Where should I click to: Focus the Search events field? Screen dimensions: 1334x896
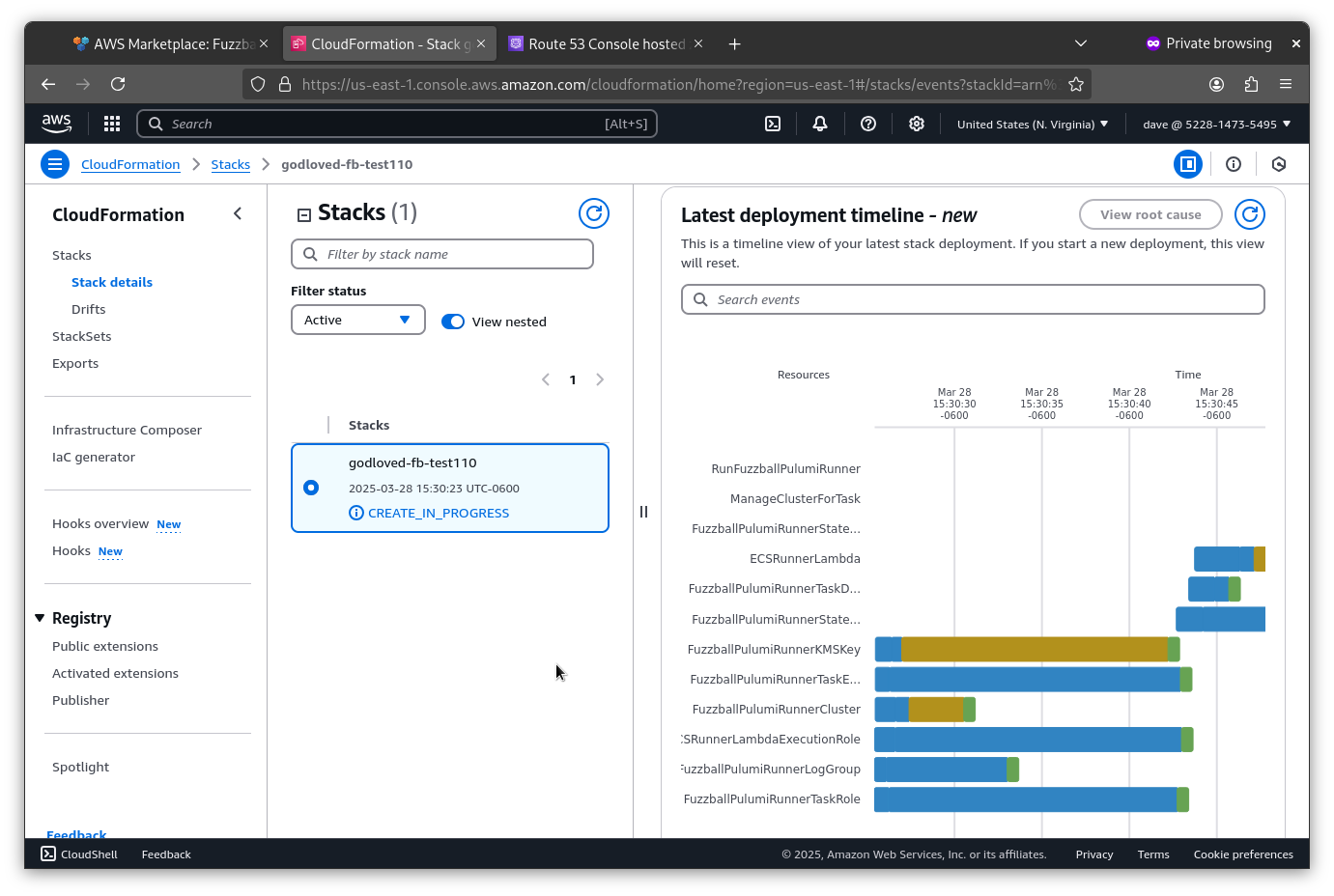(x=973, y=299)
